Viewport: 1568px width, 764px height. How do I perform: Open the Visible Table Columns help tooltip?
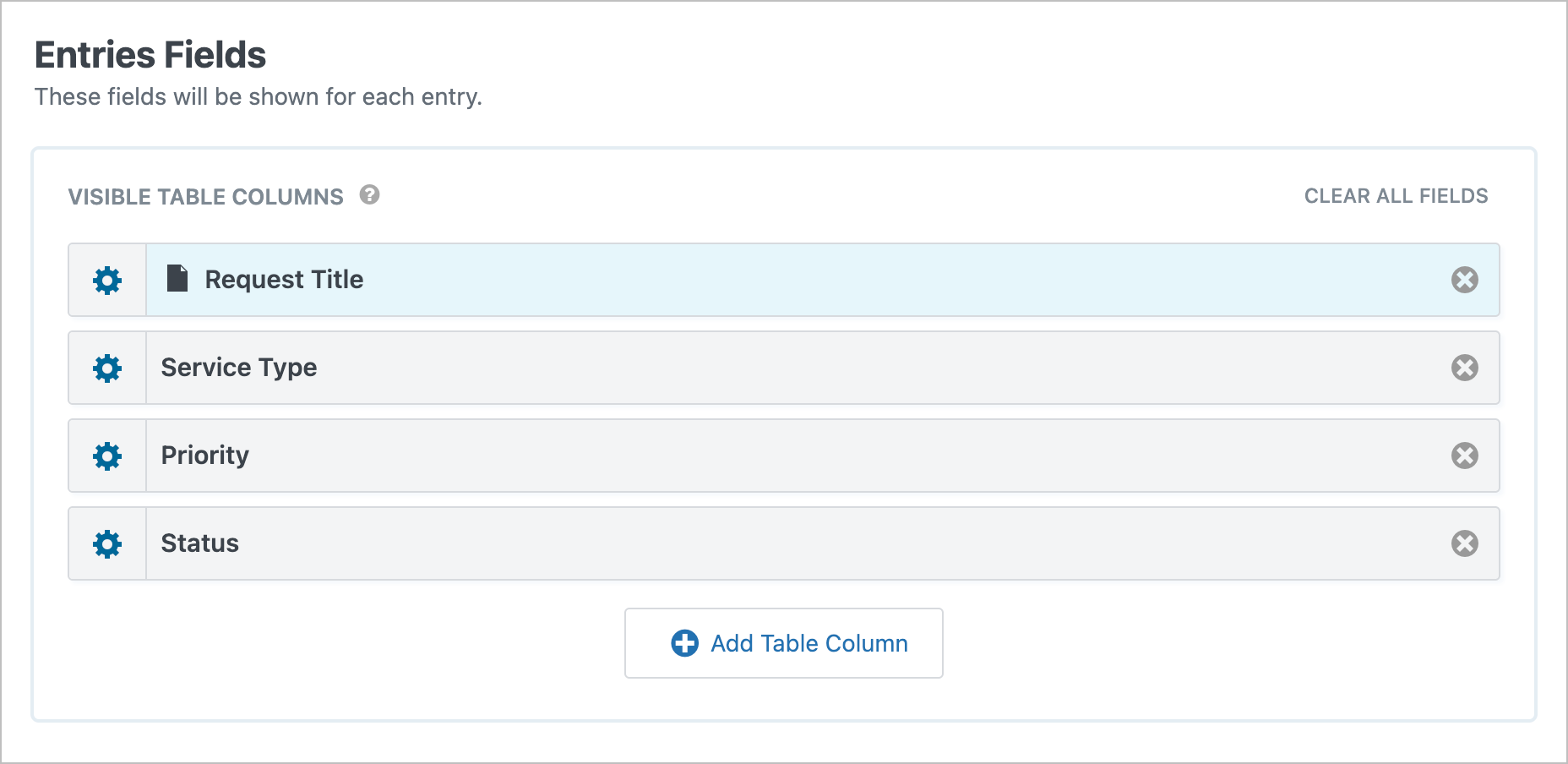coord(369,195)
